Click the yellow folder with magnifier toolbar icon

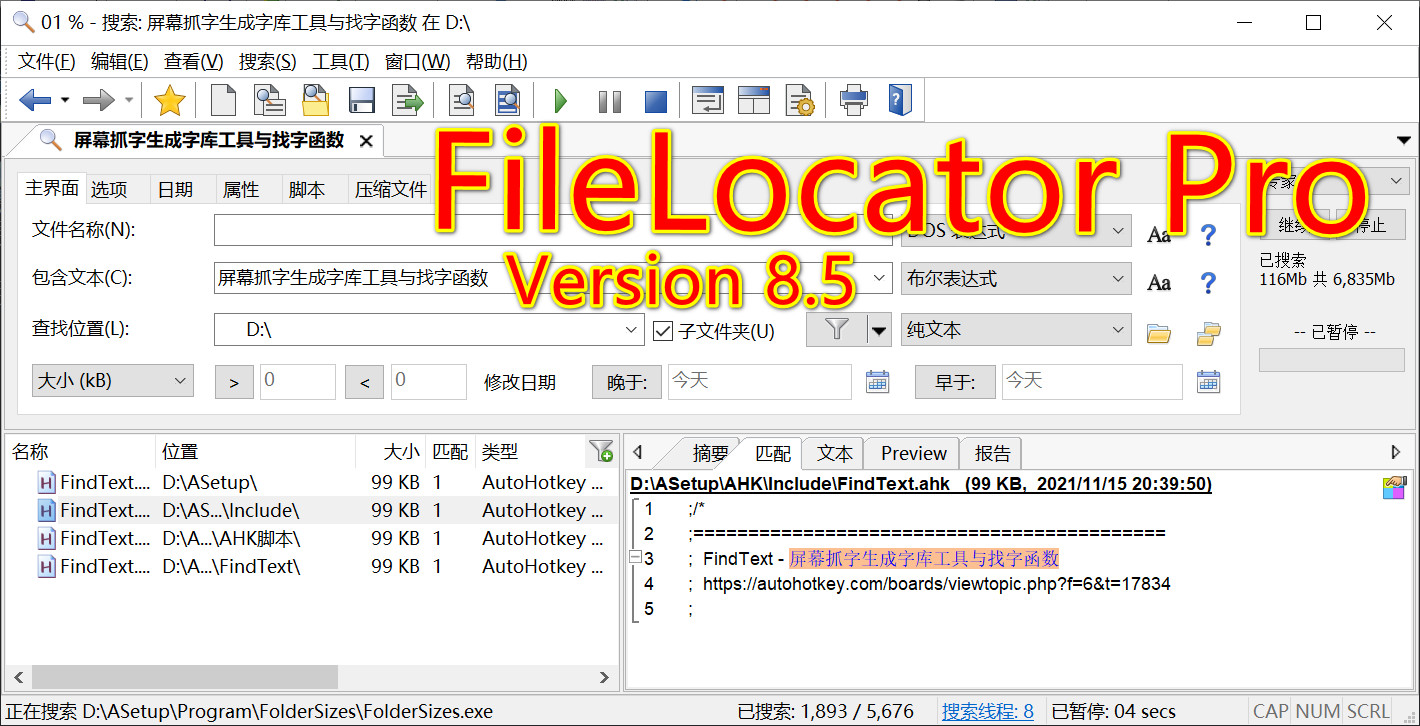click(316, 100)
